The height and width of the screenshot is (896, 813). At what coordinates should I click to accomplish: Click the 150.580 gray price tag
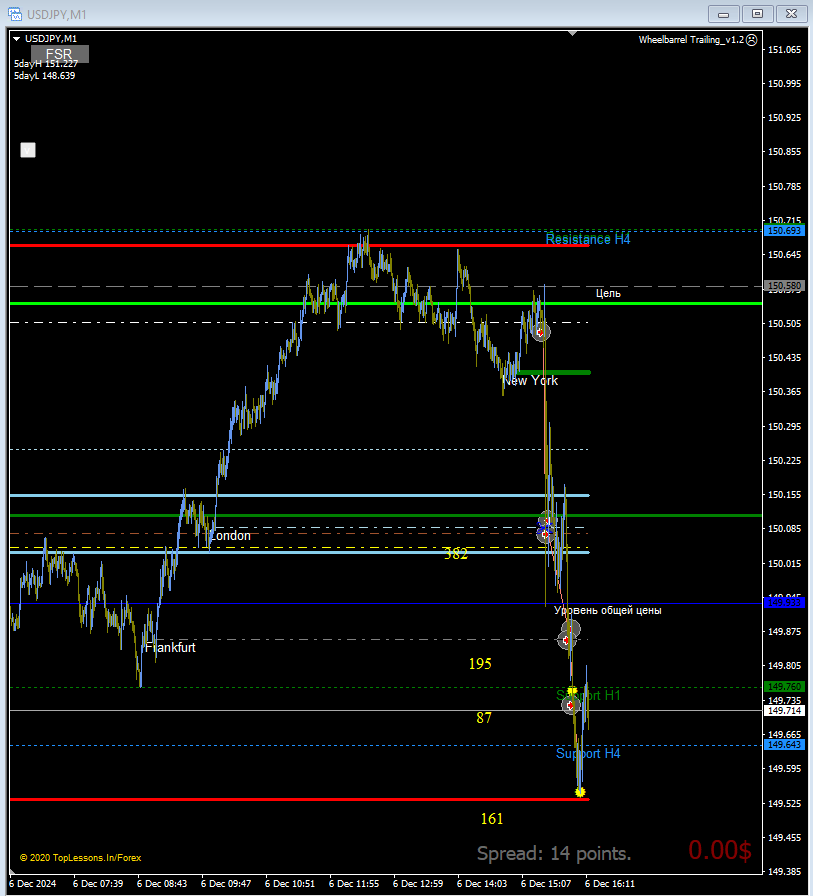784,286
